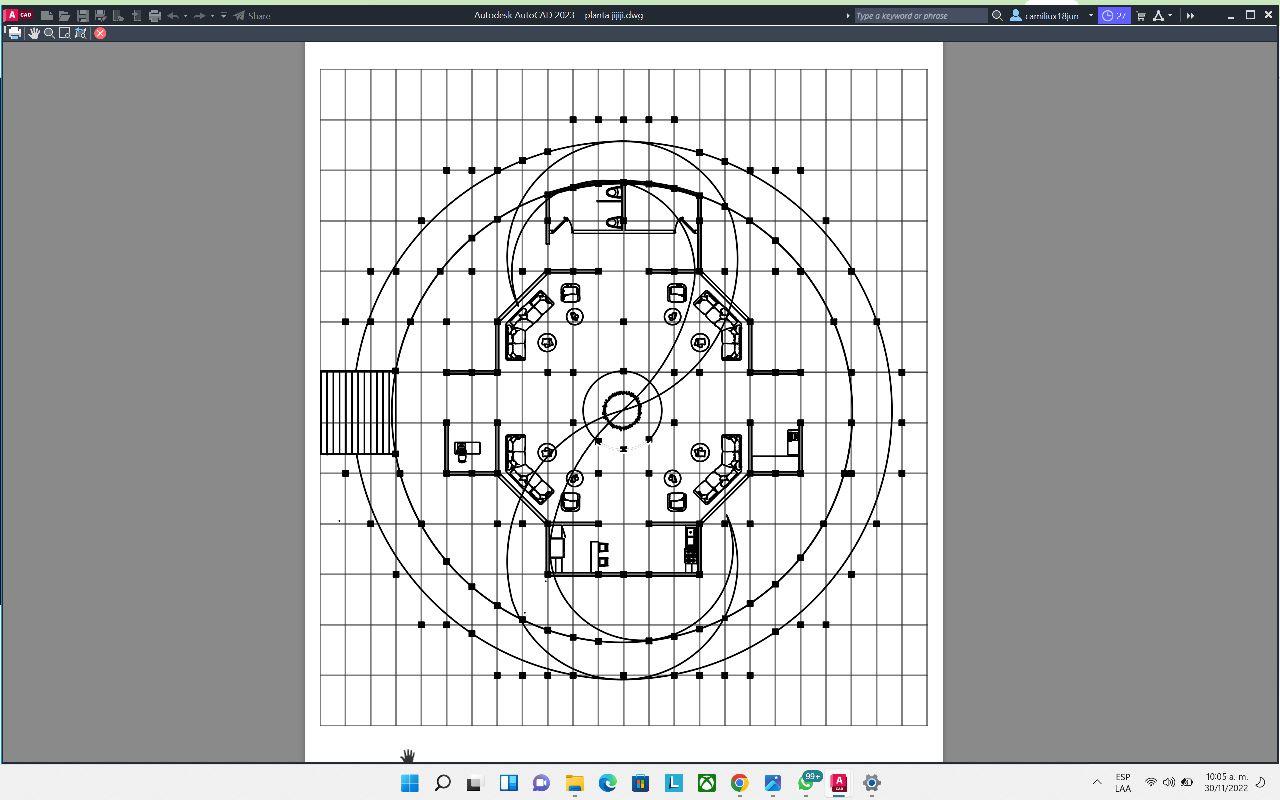
Task: Click the Undo arrow
Action: (173, 15)
